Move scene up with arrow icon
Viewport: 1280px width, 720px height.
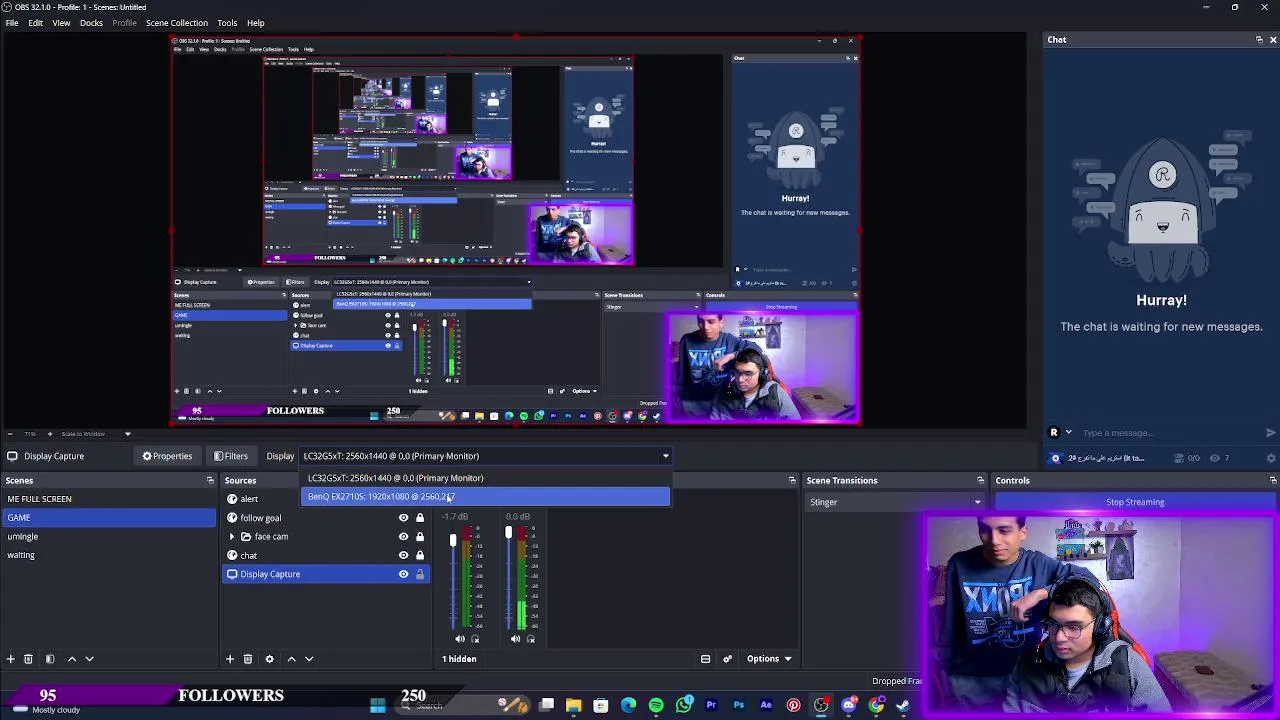[x=72, y=659]
